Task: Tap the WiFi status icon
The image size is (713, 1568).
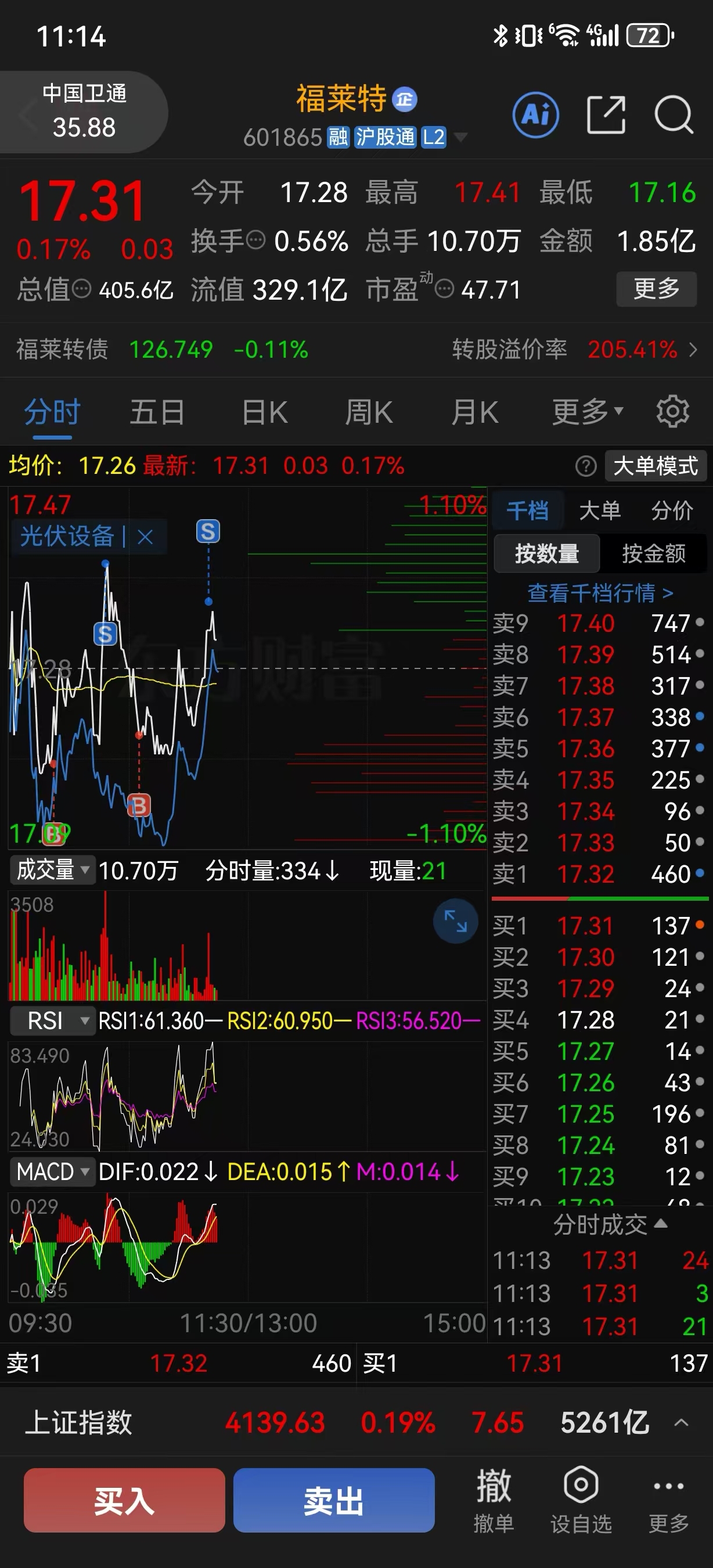Action: (565, 36)
